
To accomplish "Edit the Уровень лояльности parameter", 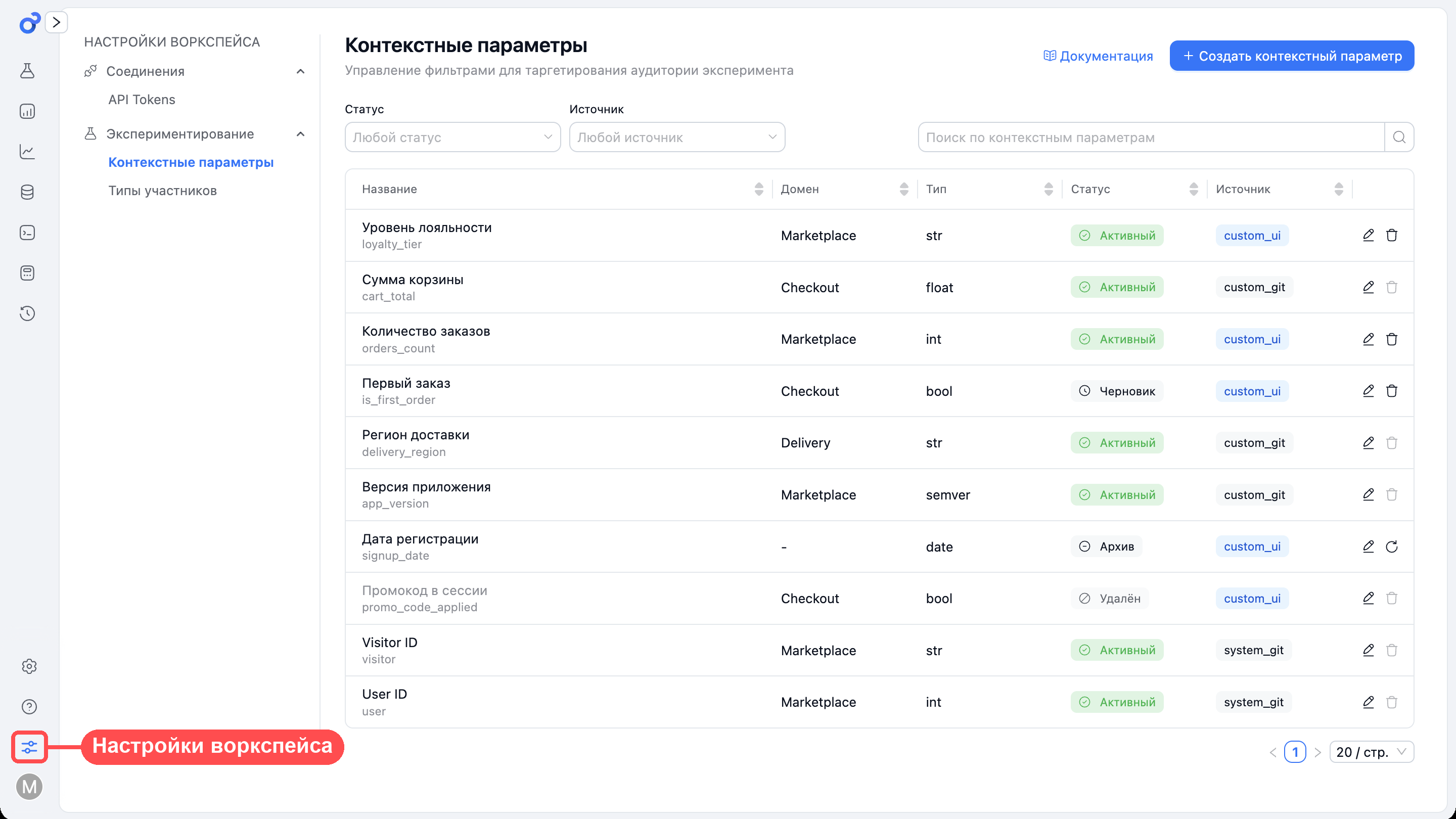I will point(1368,235).
